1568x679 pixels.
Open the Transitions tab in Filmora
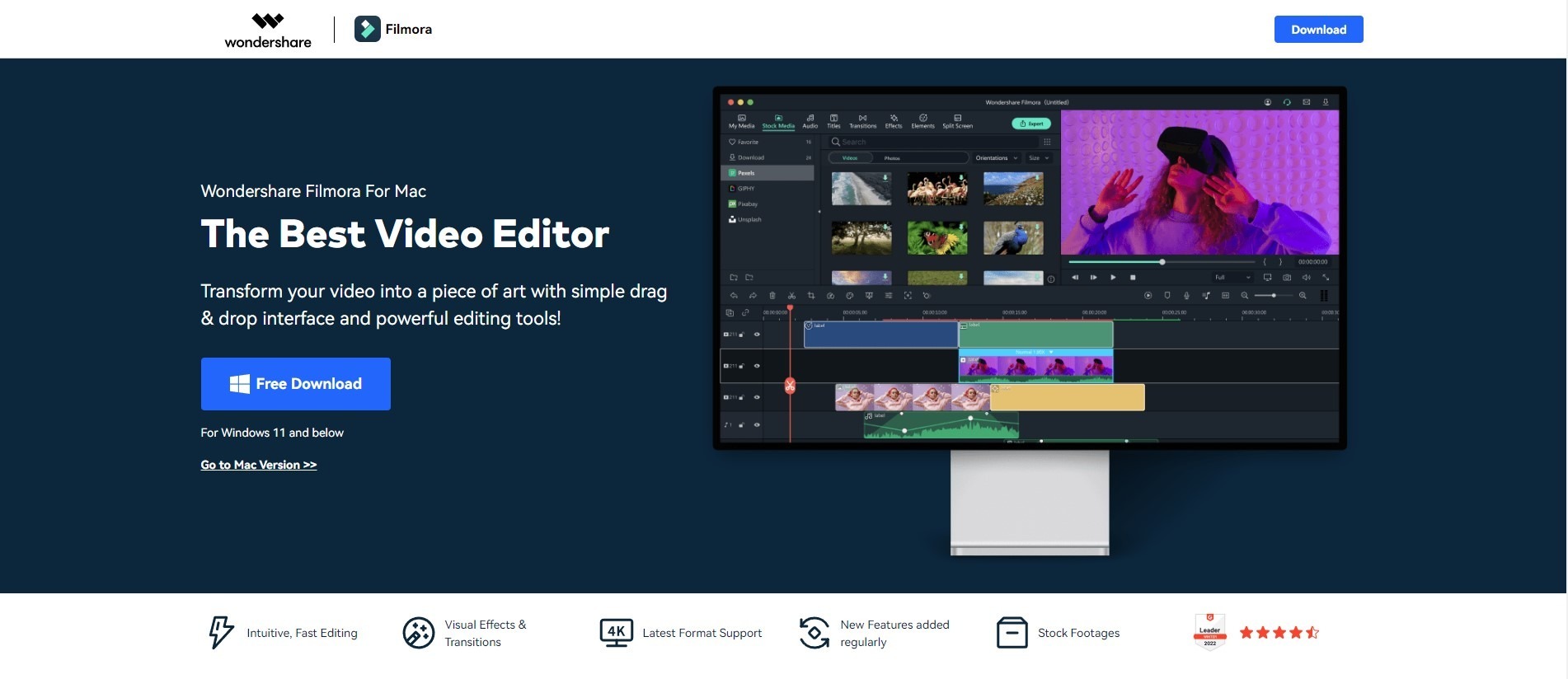click(862, 121)
